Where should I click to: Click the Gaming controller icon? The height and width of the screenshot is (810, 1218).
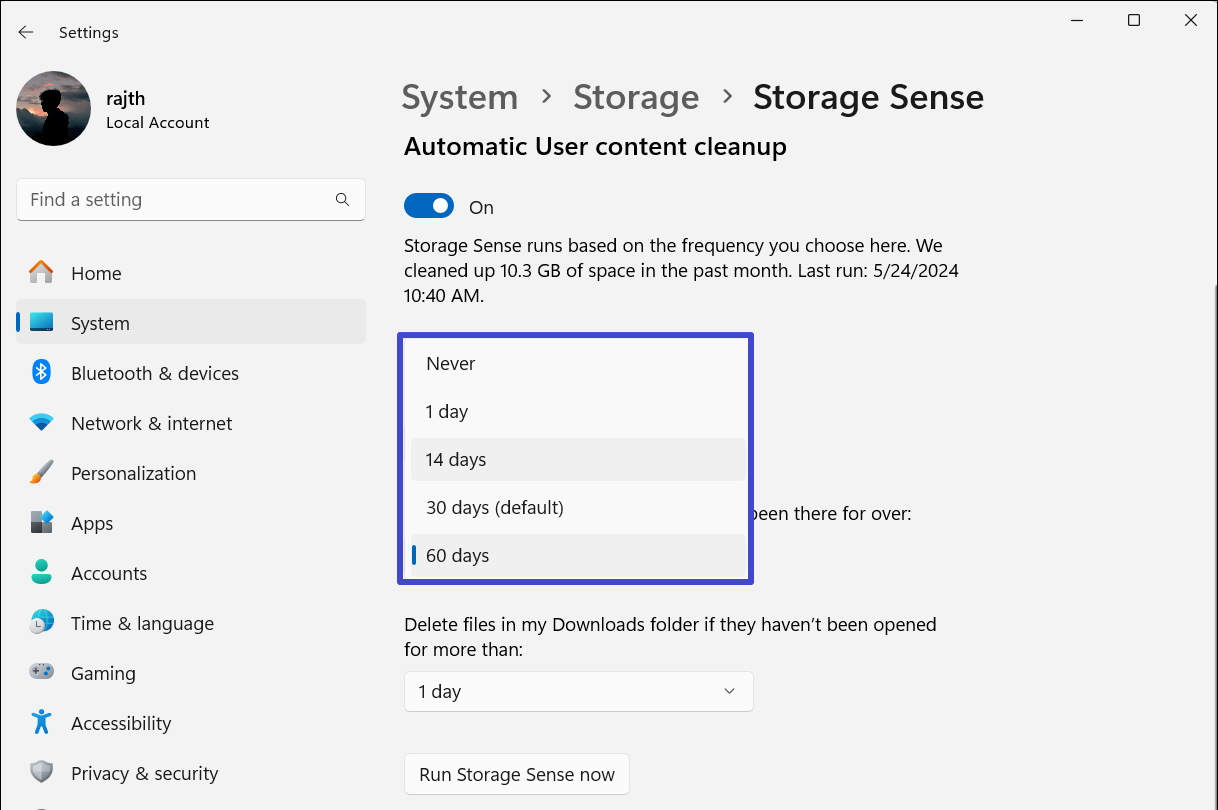41,673
